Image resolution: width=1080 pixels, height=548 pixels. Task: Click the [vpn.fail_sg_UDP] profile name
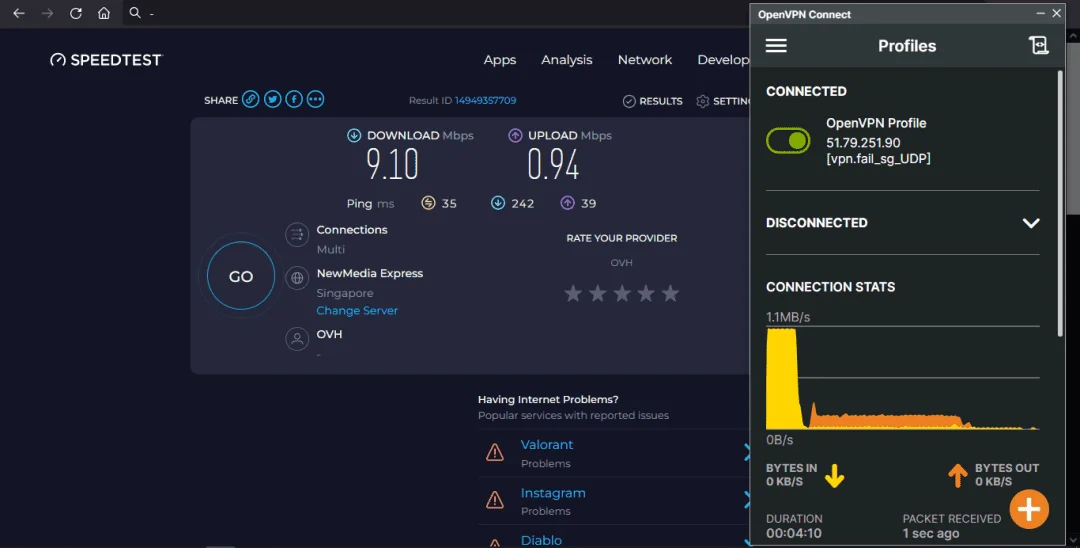[878, 159]
